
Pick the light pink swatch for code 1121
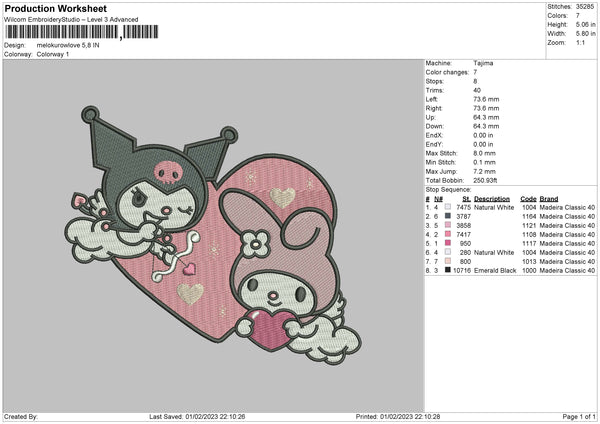446,224
